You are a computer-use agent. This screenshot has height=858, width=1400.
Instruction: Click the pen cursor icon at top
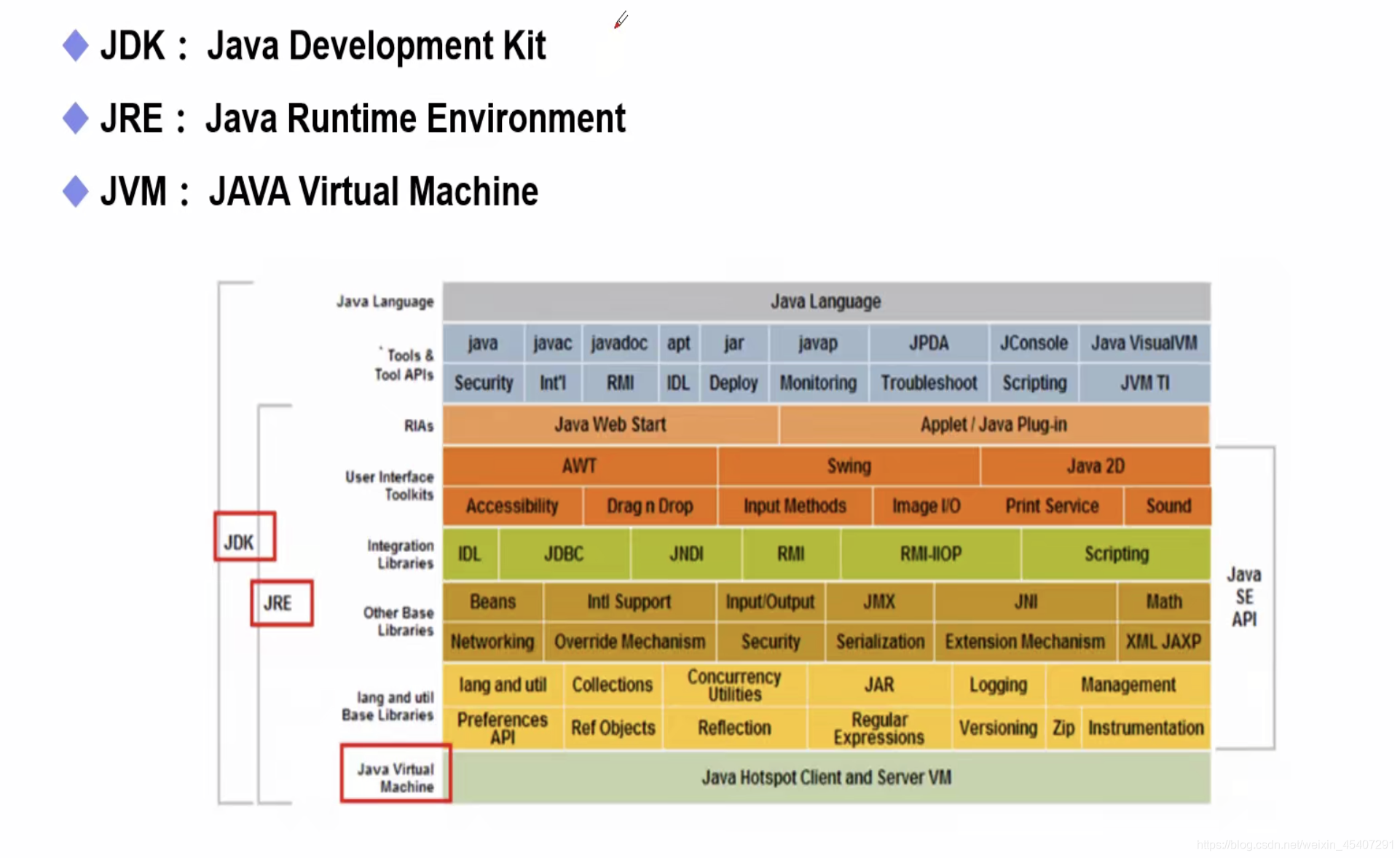[621, 20]
